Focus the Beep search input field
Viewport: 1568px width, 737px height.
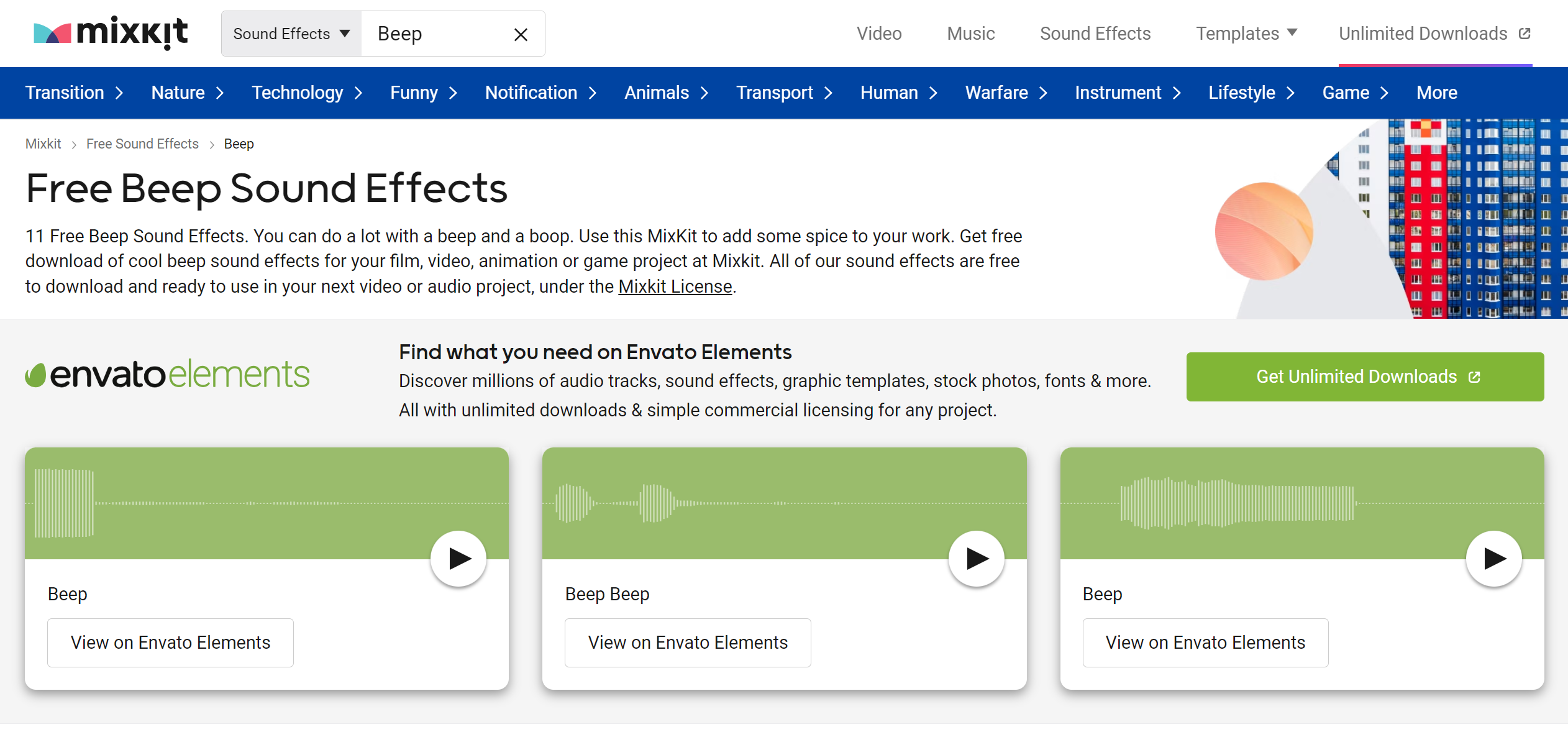435,34
